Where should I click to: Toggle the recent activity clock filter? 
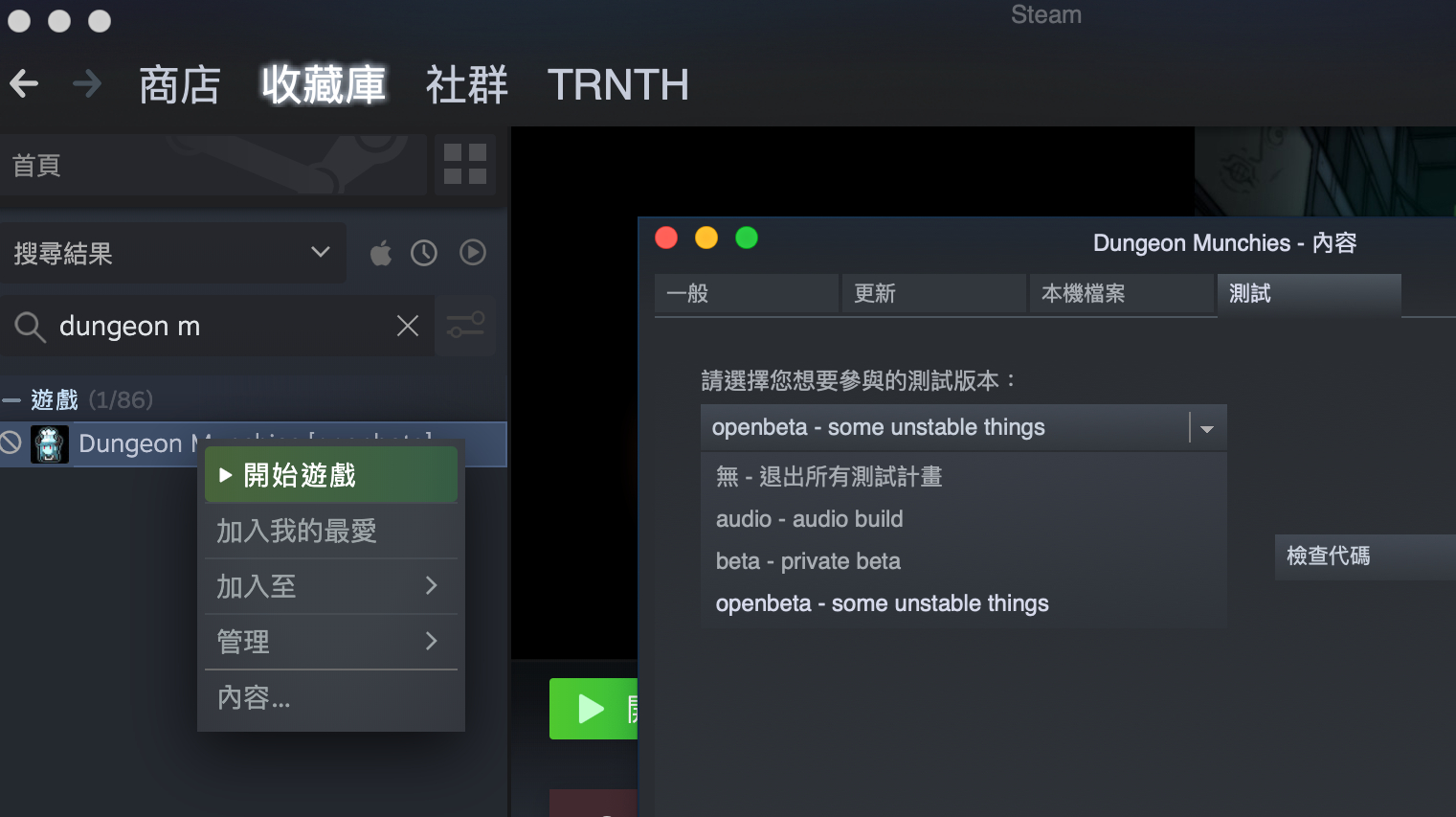(x=424, y=253)
